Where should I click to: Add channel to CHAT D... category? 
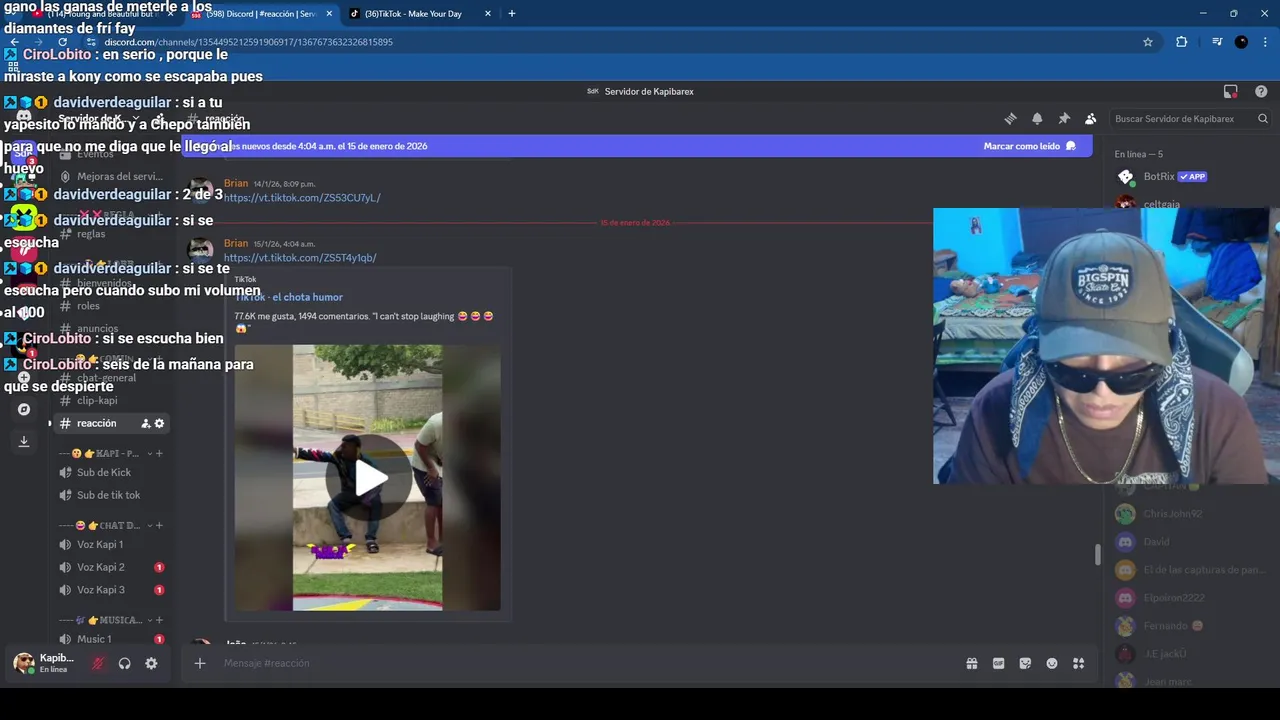pyautogui.click(x=159, y=525)
